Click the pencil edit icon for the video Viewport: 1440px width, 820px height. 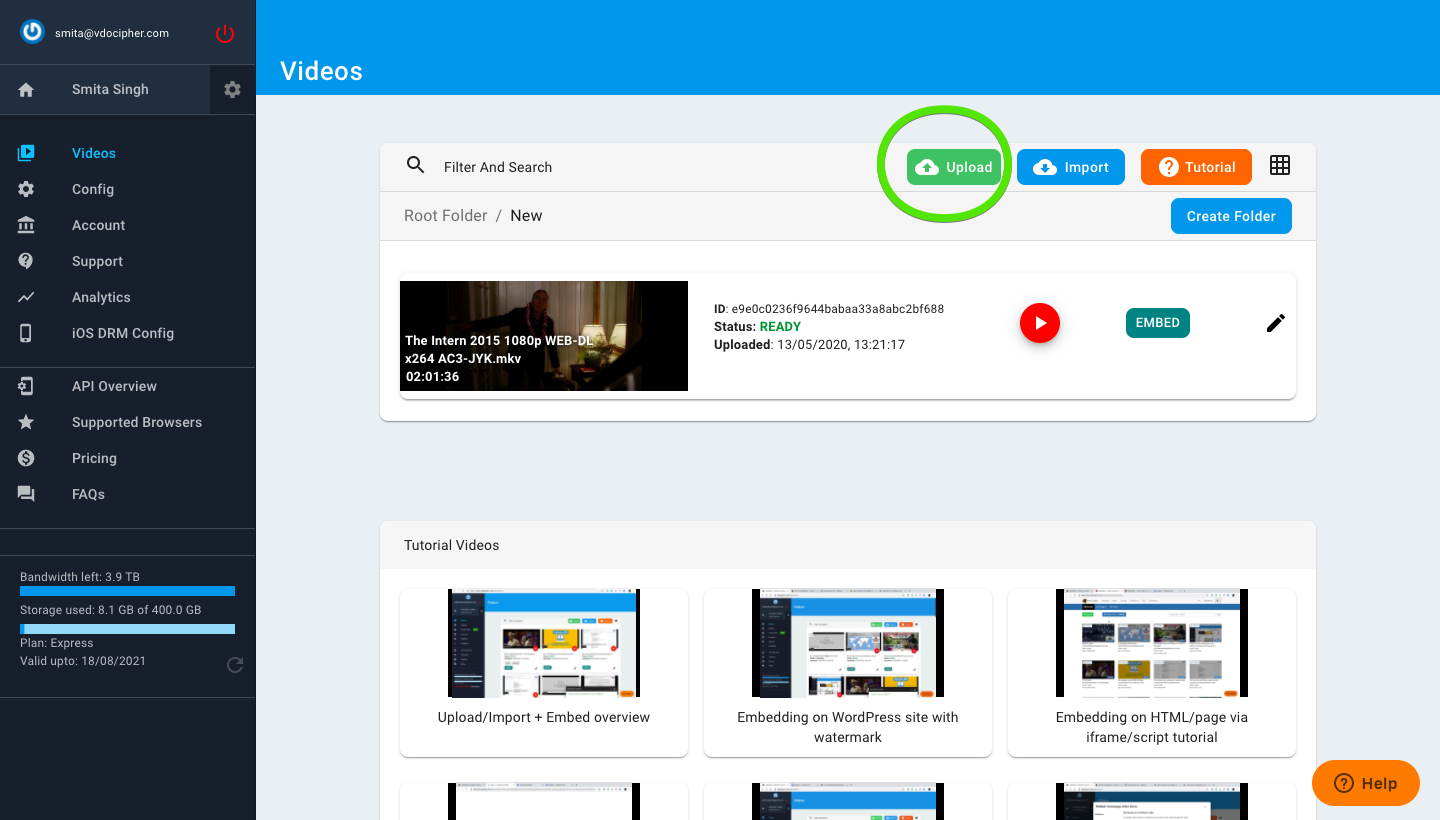pyautogui.click(x=1276, y=323)
